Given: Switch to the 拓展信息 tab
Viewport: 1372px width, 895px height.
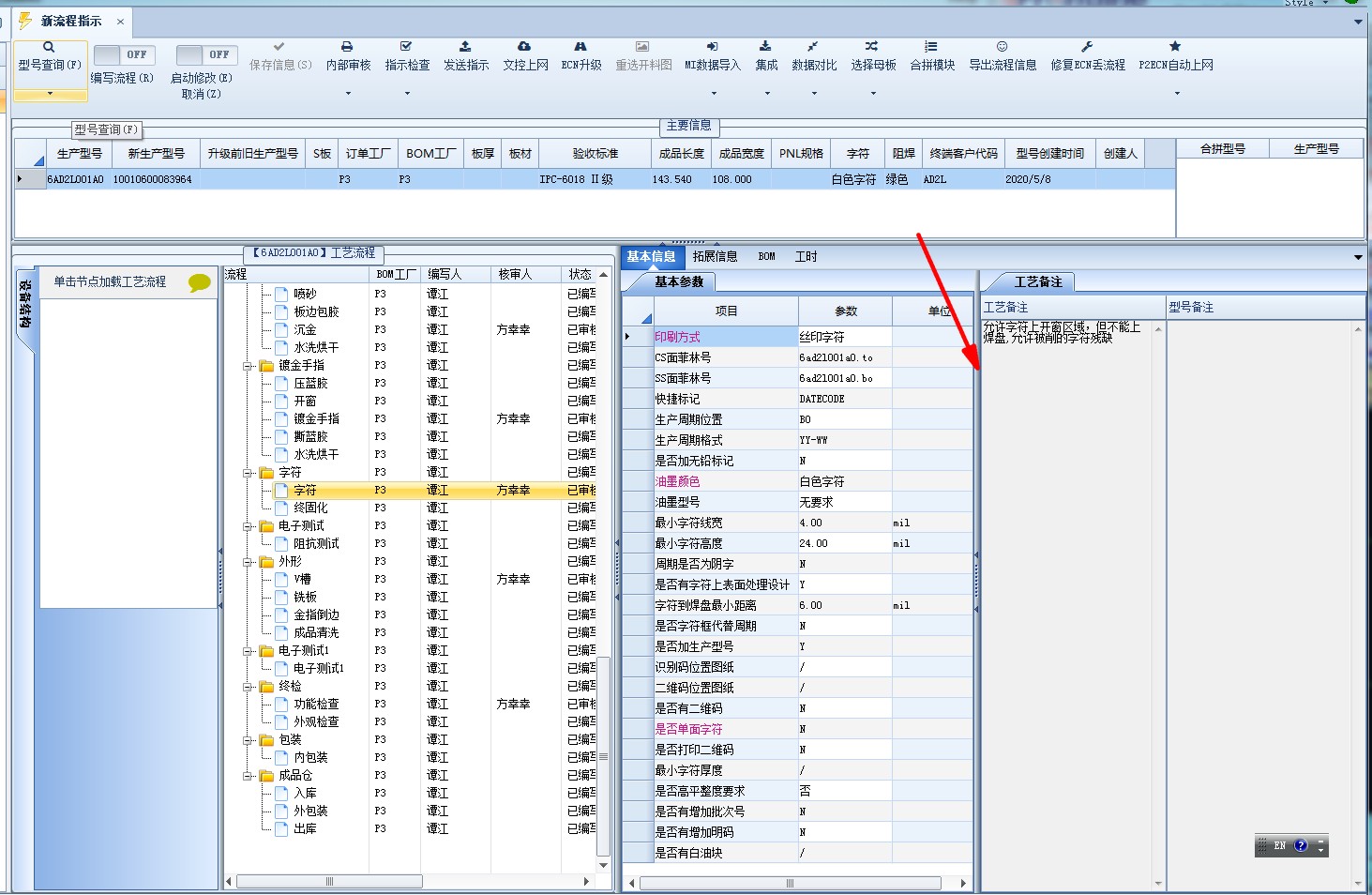Looking at the screenshot, I should click(715, 256).
